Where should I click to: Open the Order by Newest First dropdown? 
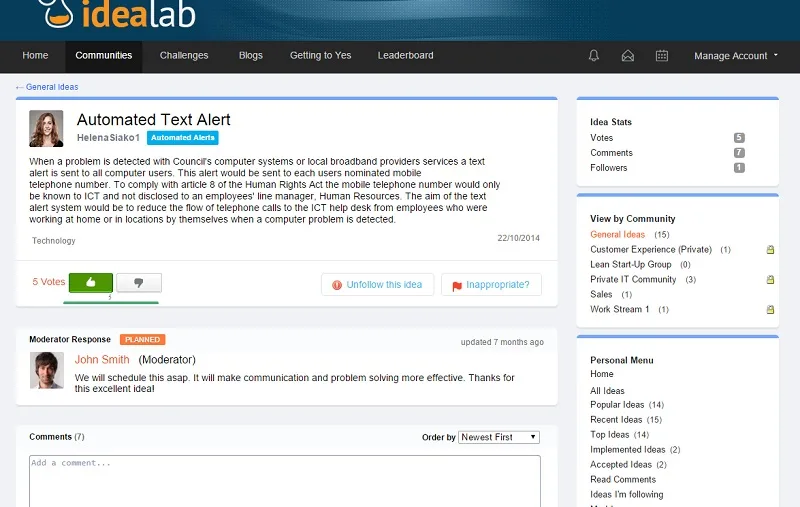498,437
